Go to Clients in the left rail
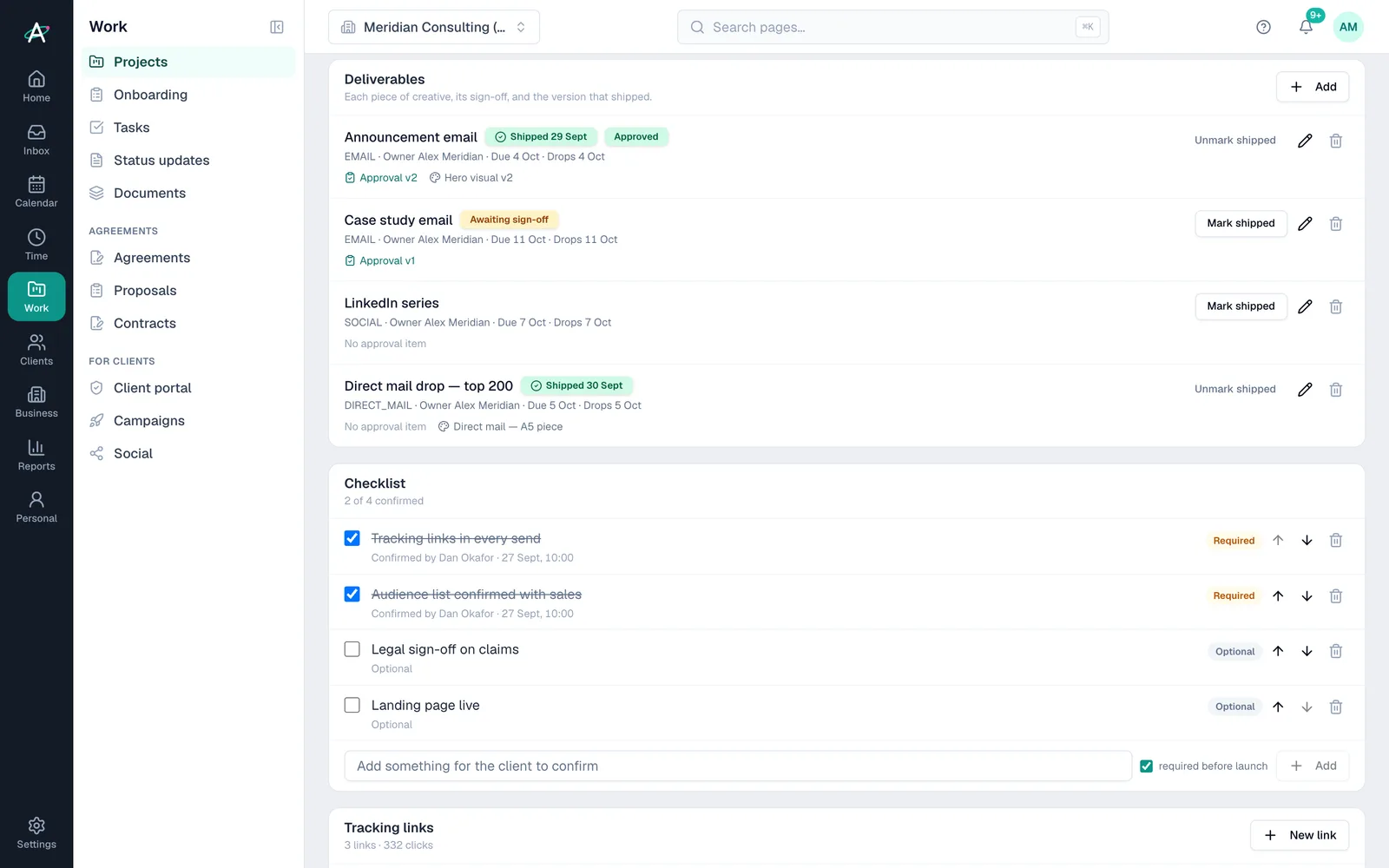The height and width of the screenshot is (868, 1389). 36,350
